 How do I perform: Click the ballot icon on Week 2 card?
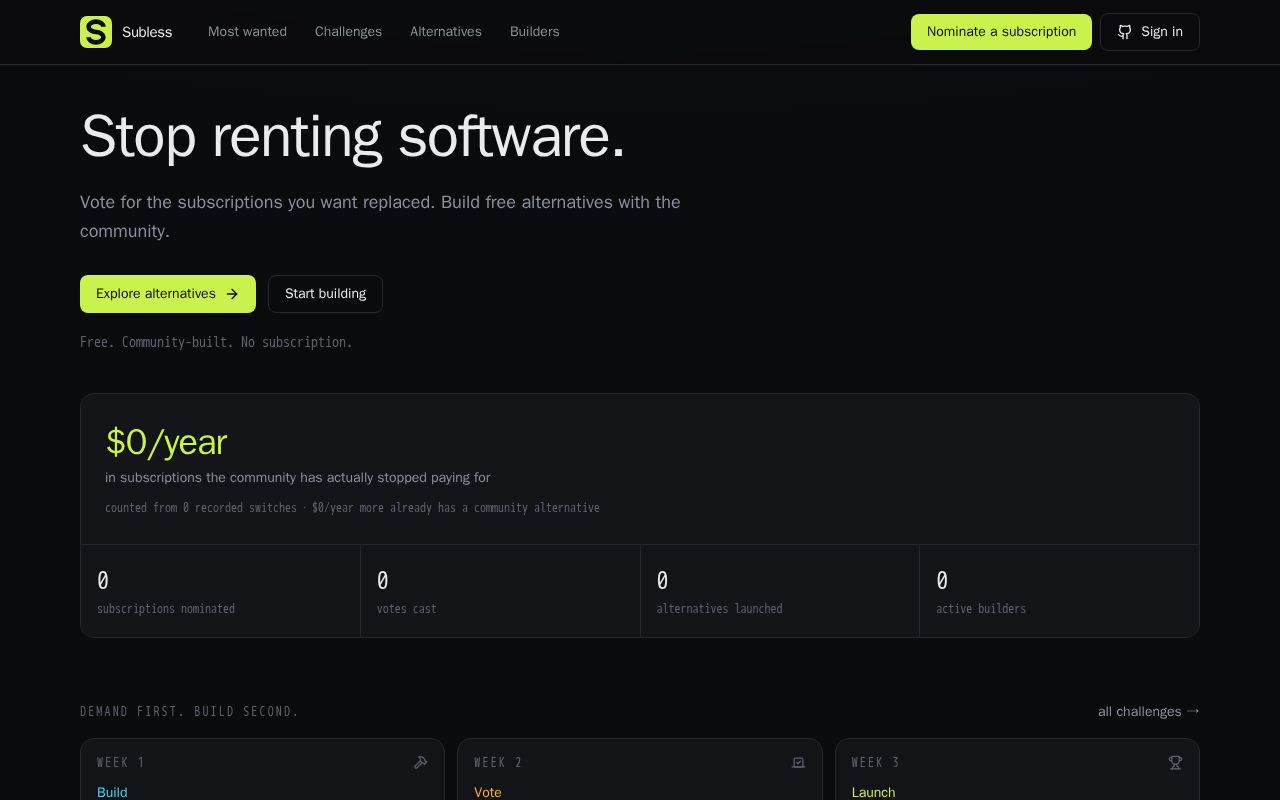(798, 763)
